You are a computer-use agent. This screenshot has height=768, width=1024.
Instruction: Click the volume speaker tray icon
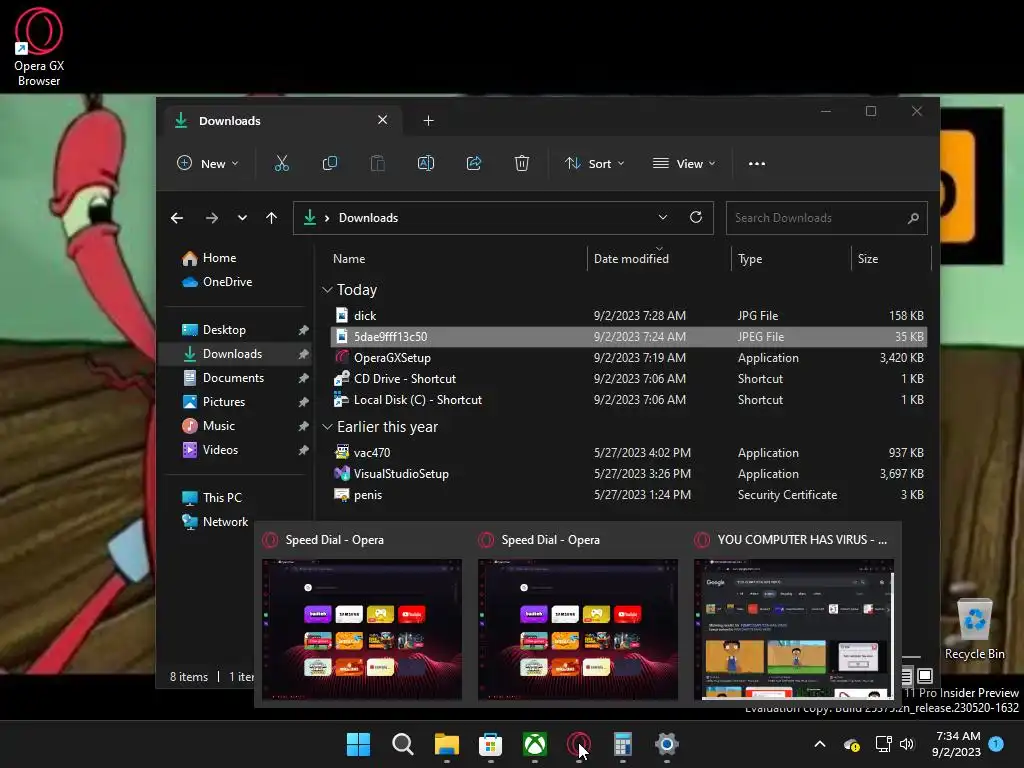(906, 744)
